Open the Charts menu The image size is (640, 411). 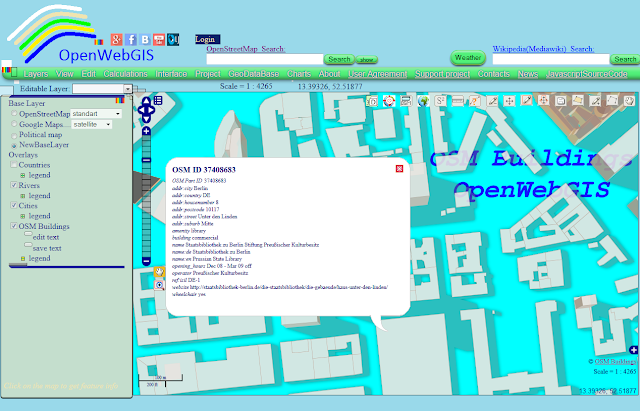(299, 74)
